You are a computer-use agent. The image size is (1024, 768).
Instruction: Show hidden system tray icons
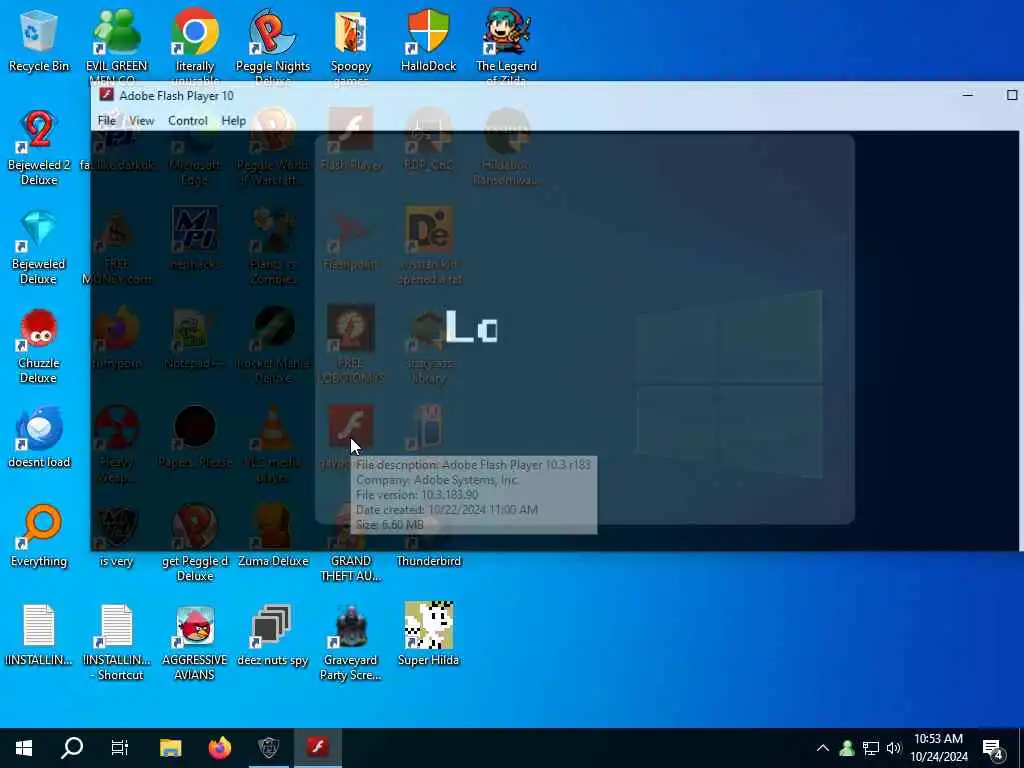tap(823, 748)
